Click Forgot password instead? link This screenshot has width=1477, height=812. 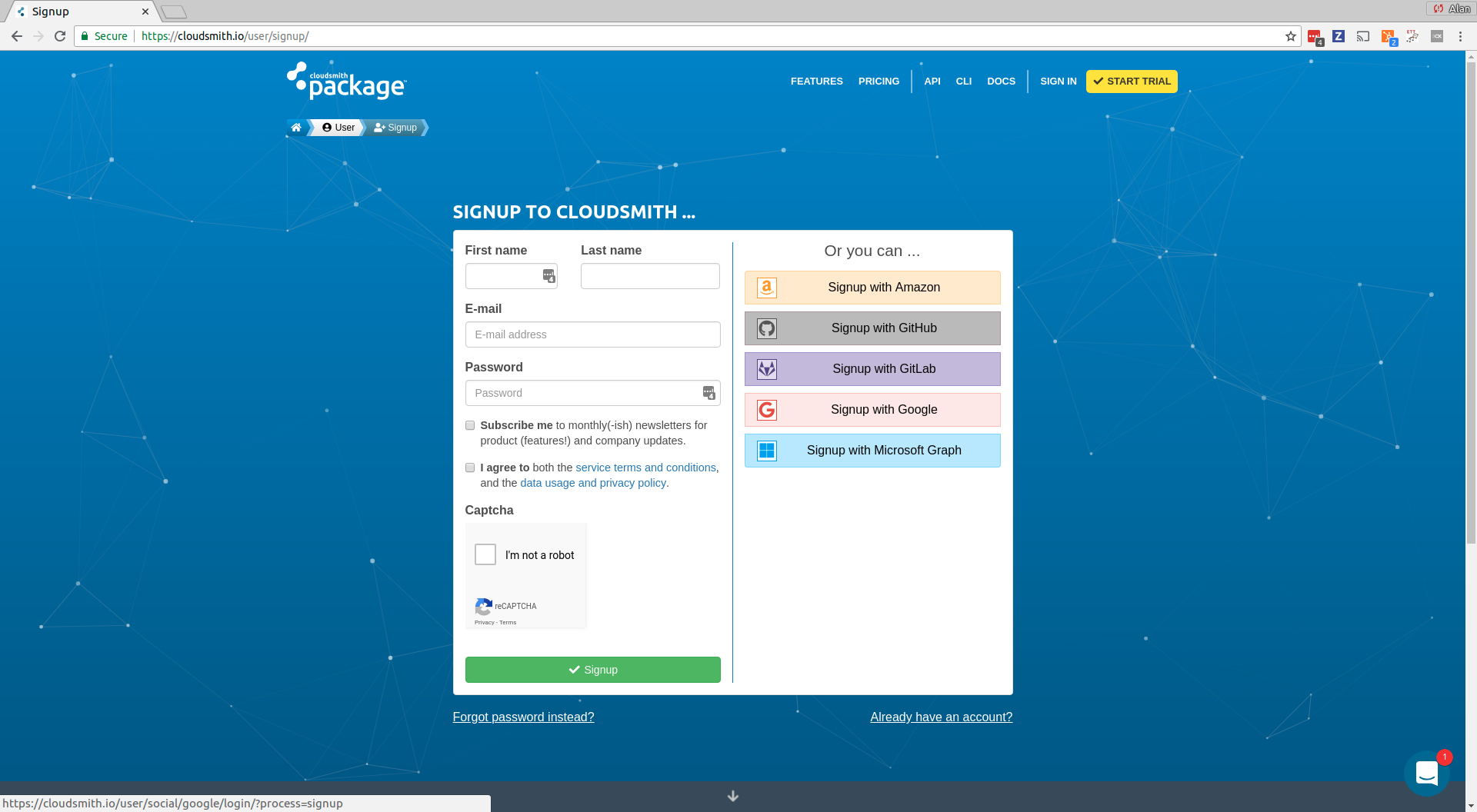(523, 717)
